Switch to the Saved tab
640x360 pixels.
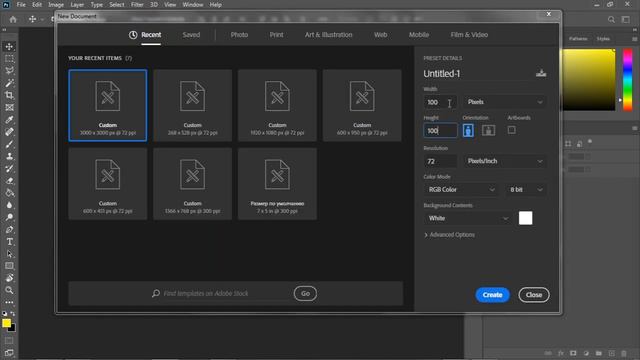point(191,35)
